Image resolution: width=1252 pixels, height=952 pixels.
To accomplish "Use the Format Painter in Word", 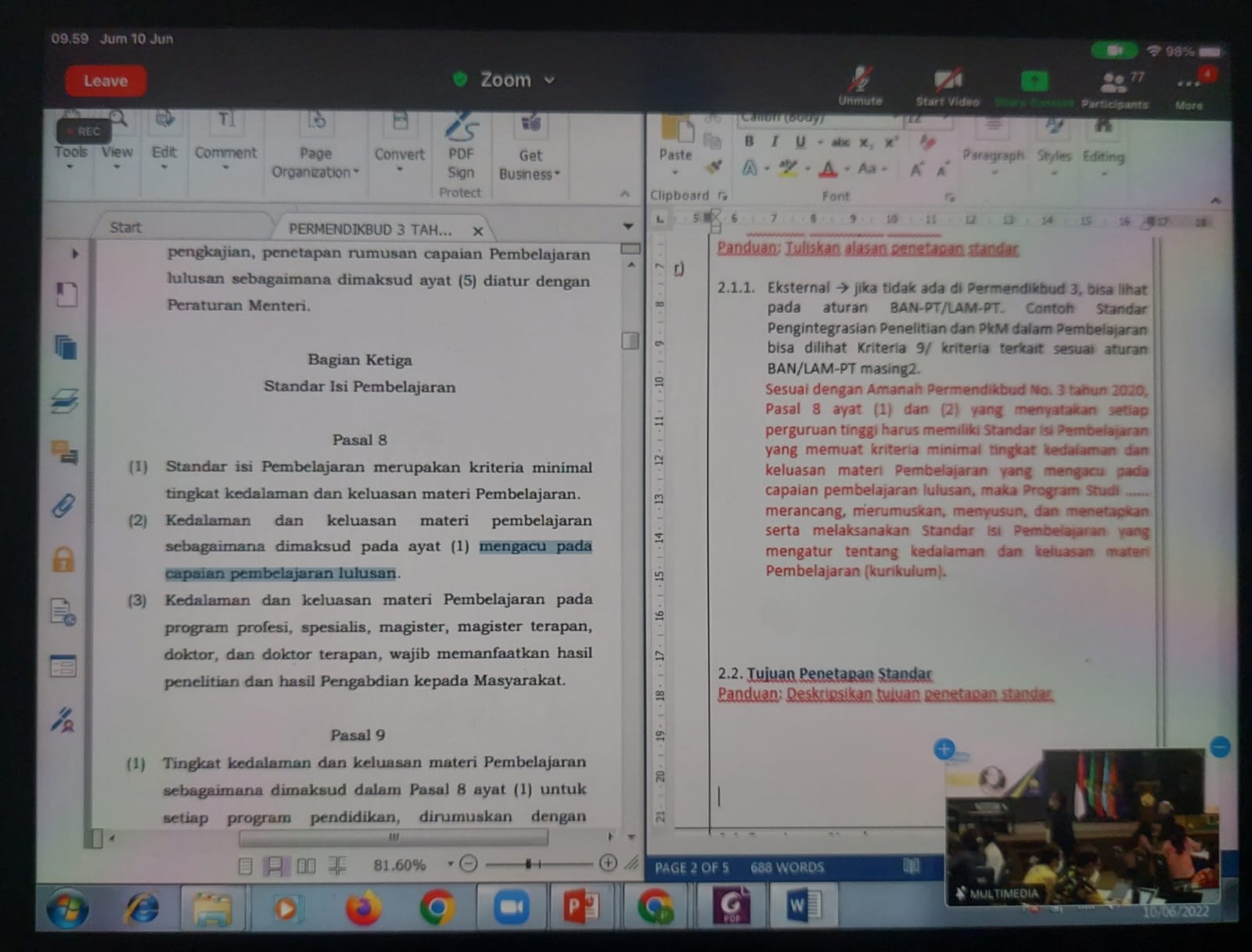I will 713,167.
